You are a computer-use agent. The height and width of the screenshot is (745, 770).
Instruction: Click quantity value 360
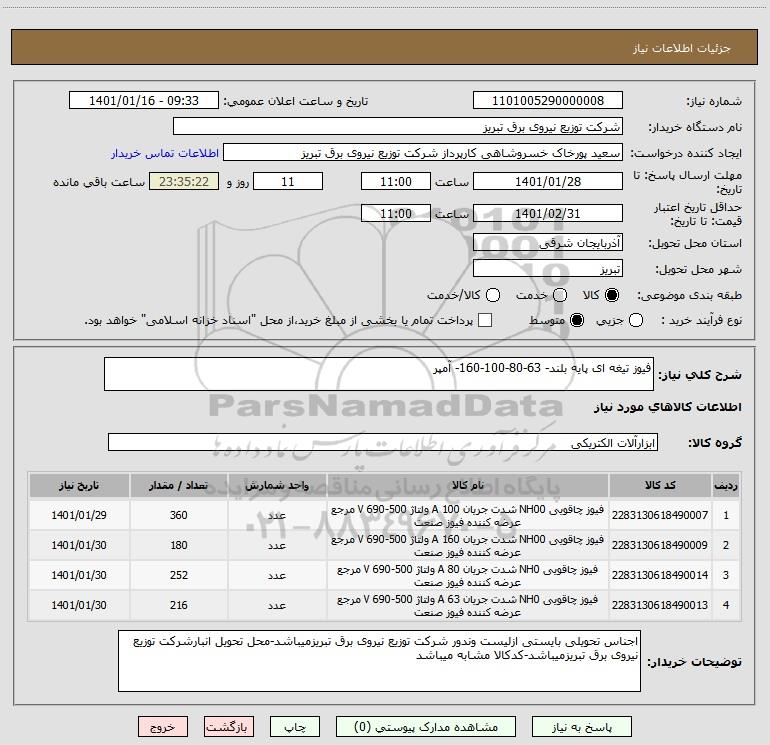[178, 515]
